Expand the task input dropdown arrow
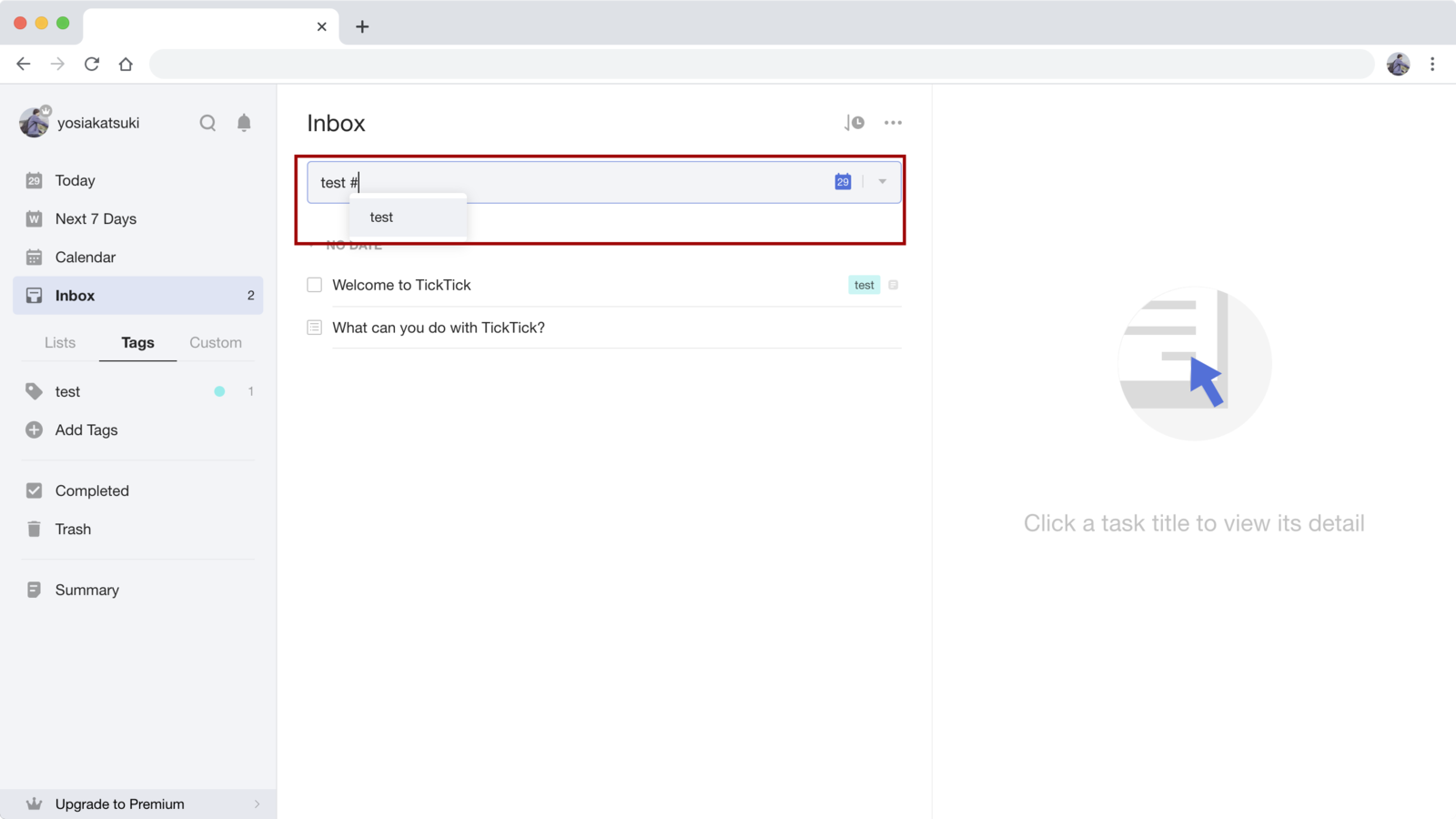Screen dimensions: 1456x819 tap(882, 182)
